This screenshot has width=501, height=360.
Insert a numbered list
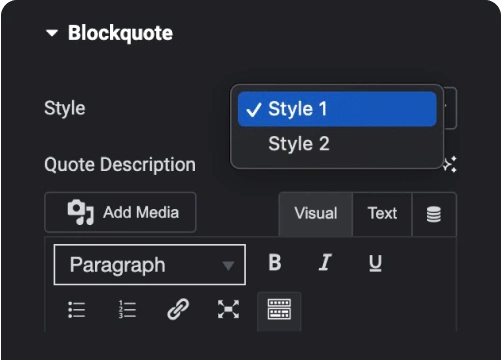point(127,310)
